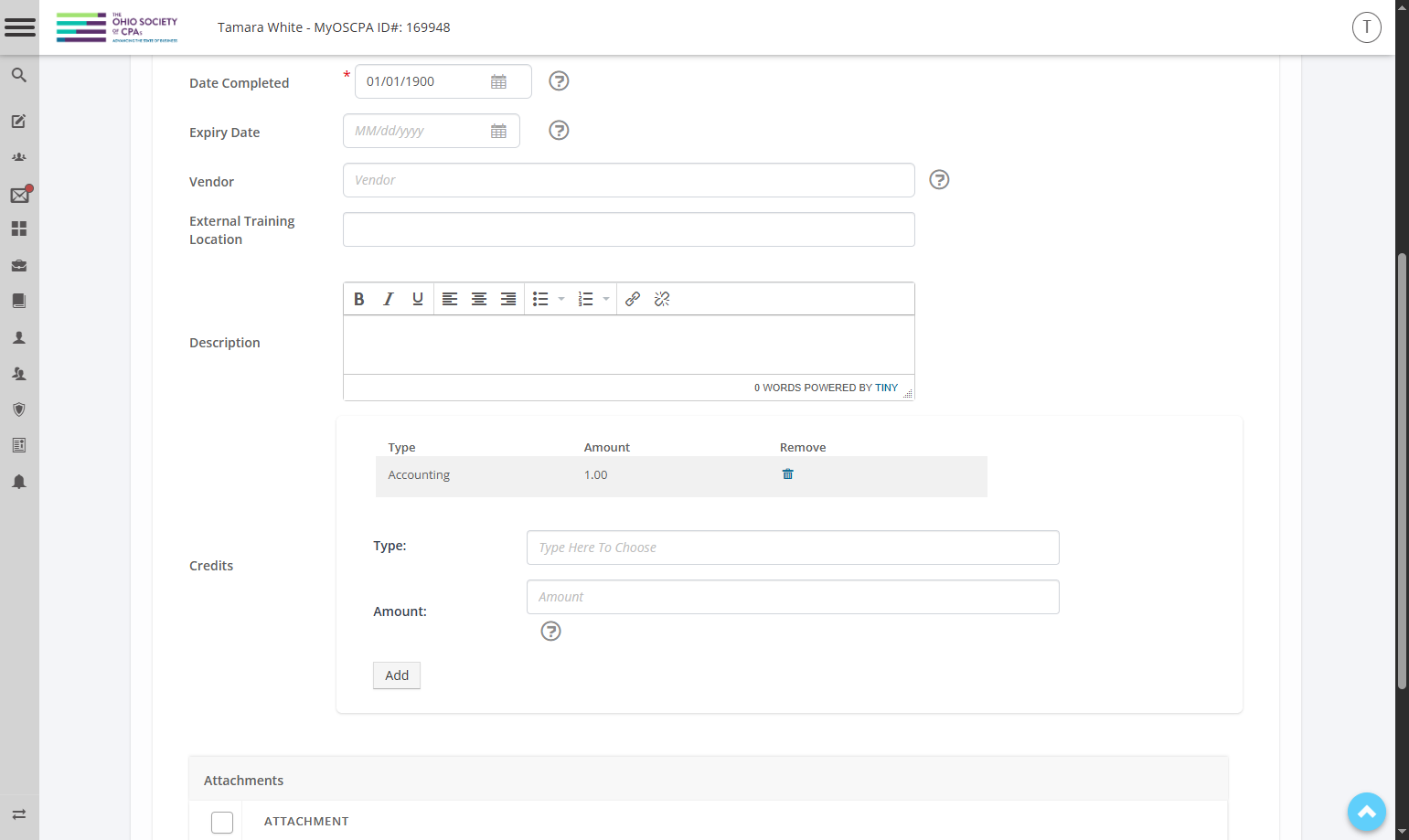Tick the Attachment header checkbox
The width and height of the screenshot is (1409, 840).
click(222, 822)
